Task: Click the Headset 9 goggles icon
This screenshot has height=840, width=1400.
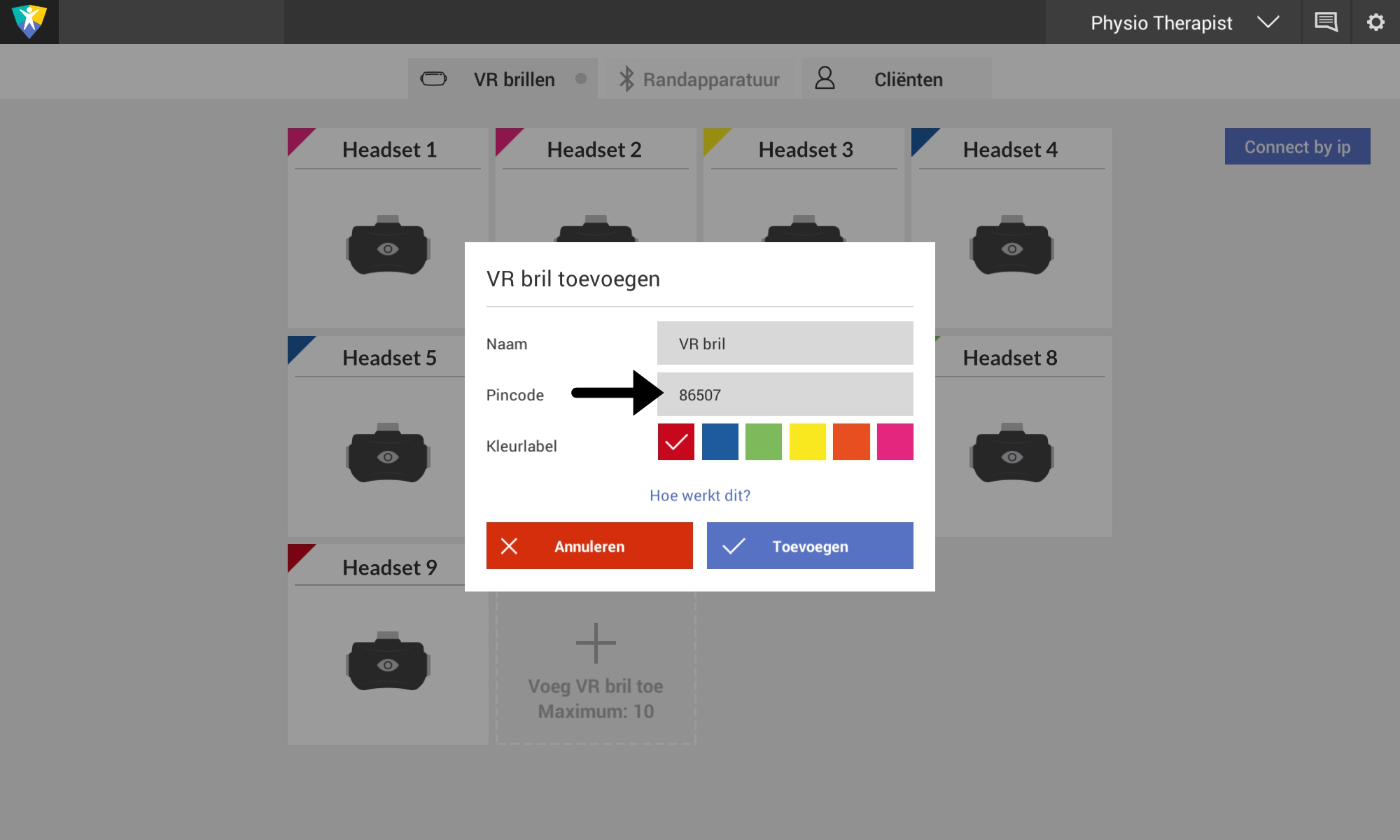Action: (388, 661)
